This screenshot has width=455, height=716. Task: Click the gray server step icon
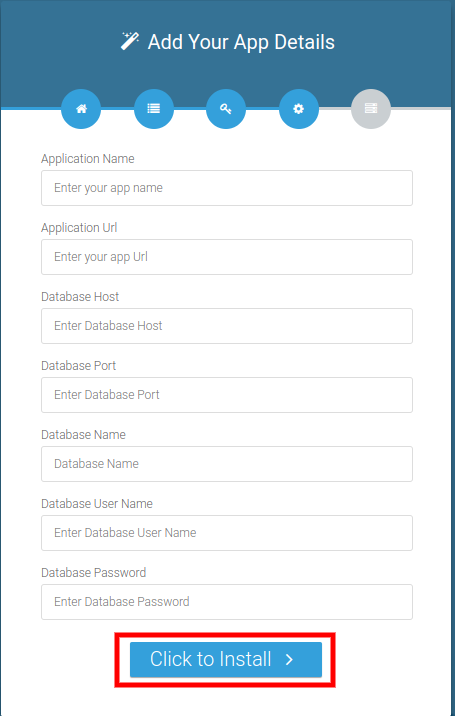pos(370,109)
